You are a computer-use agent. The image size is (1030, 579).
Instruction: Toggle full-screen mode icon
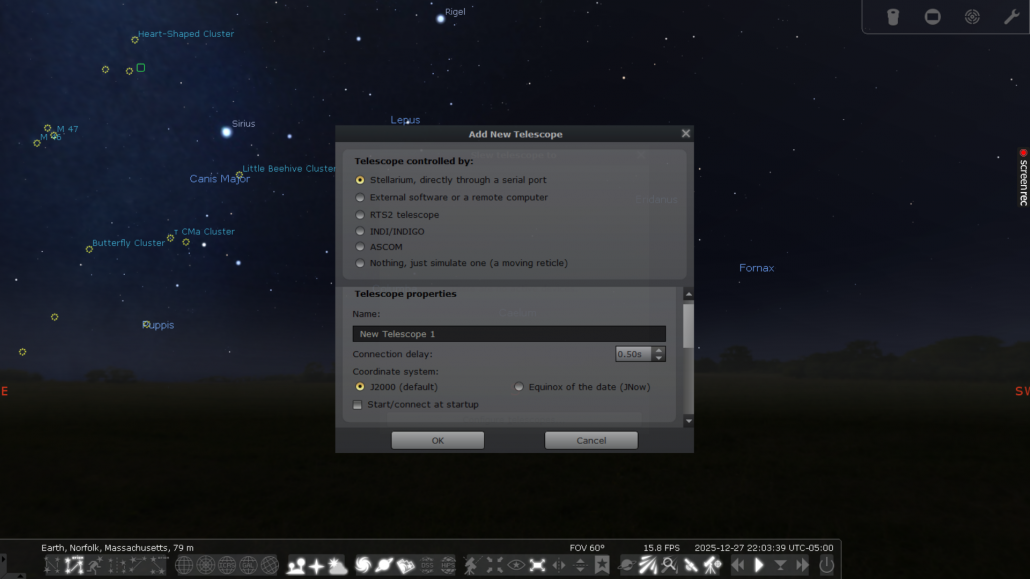pyautogui.click(x=537, y=565)
